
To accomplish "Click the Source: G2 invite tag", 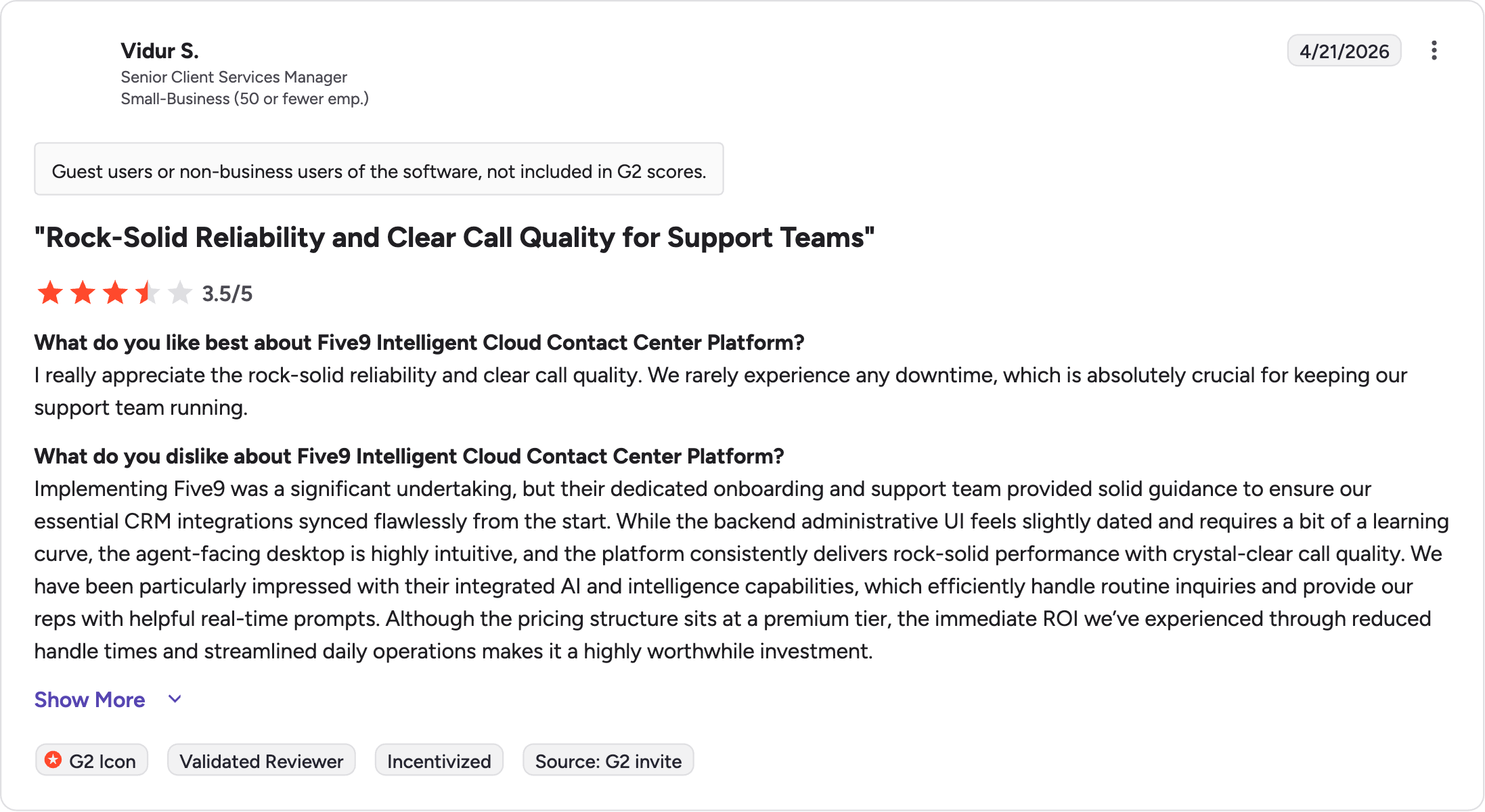I will (x=608, y=761).
